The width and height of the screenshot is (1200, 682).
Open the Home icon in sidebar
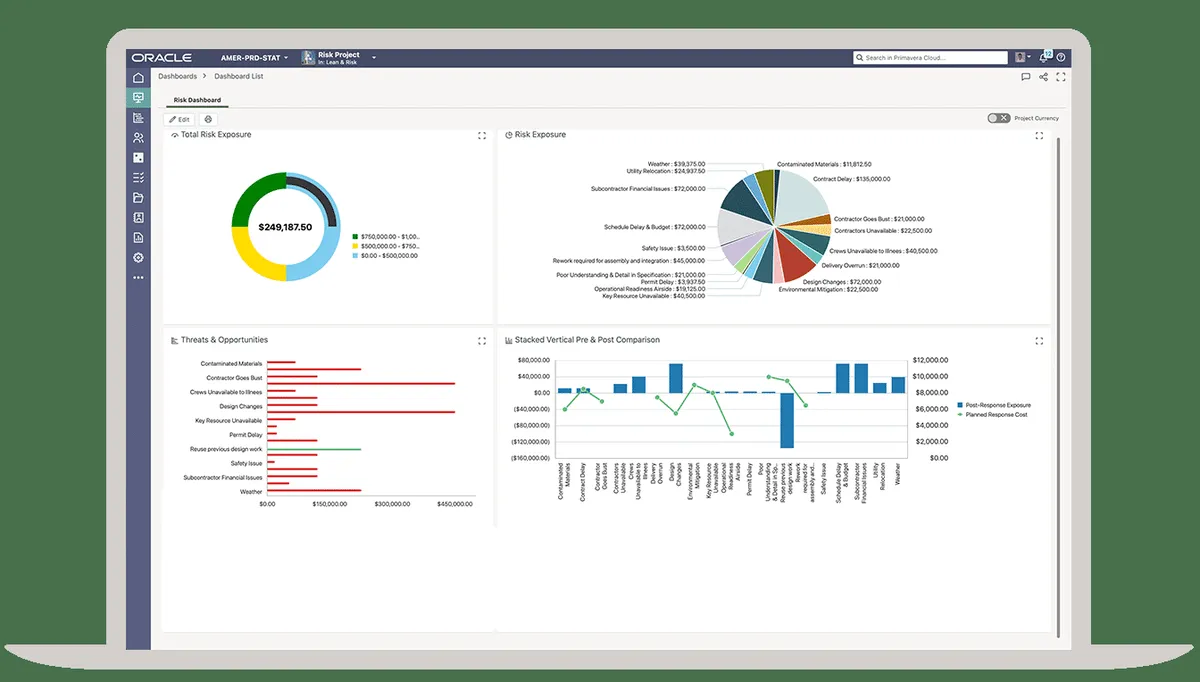point(138,78)
